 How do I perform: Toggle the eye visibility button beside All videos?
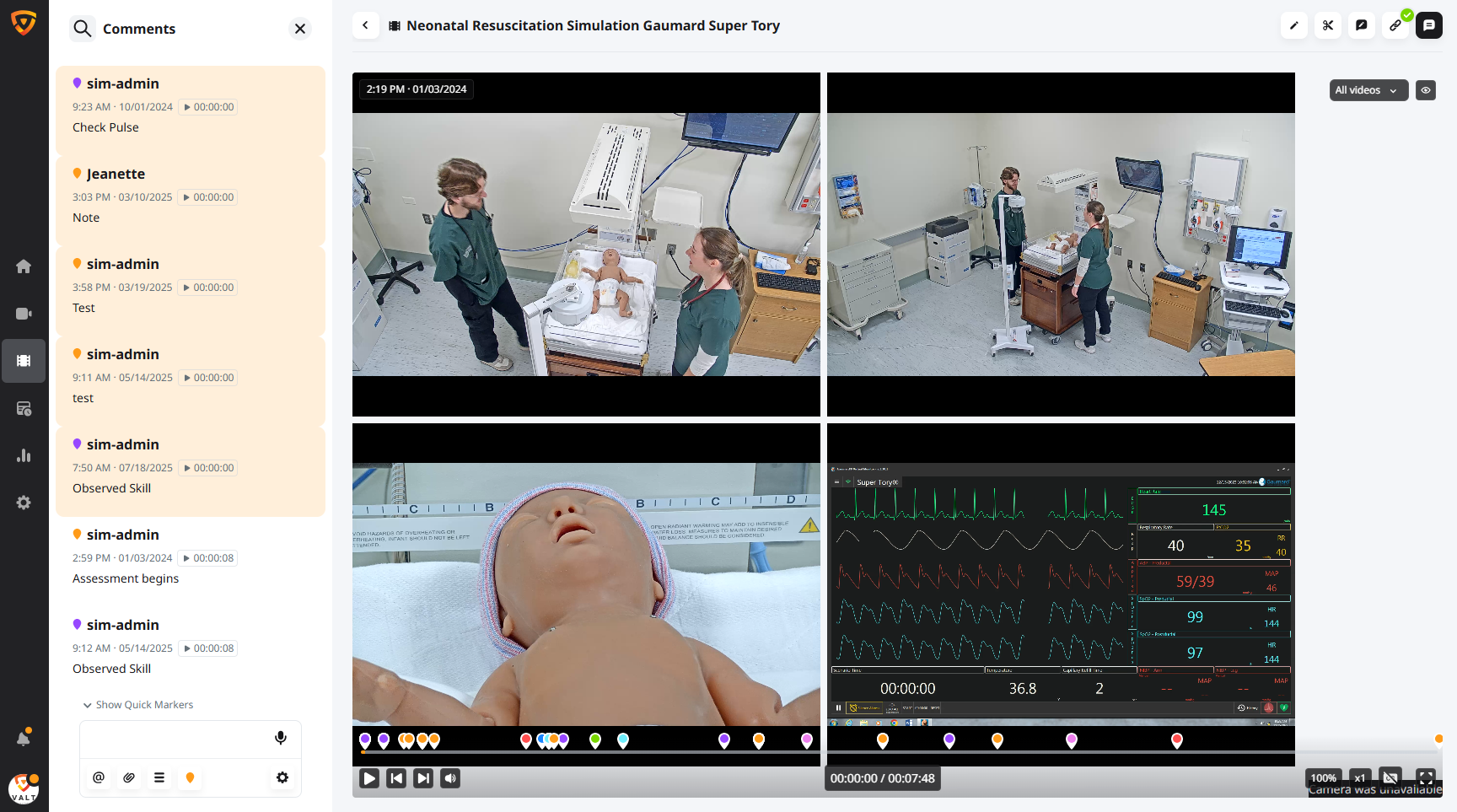(x=1426, y=90)
